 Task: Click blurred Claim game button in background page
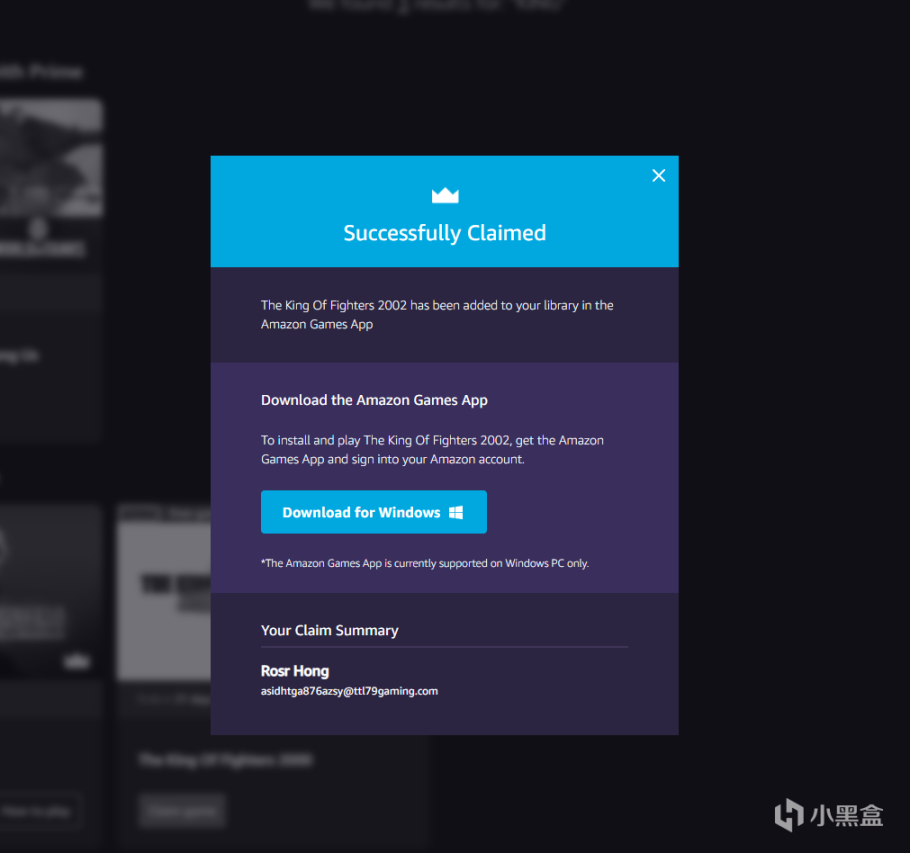point(182,810)
